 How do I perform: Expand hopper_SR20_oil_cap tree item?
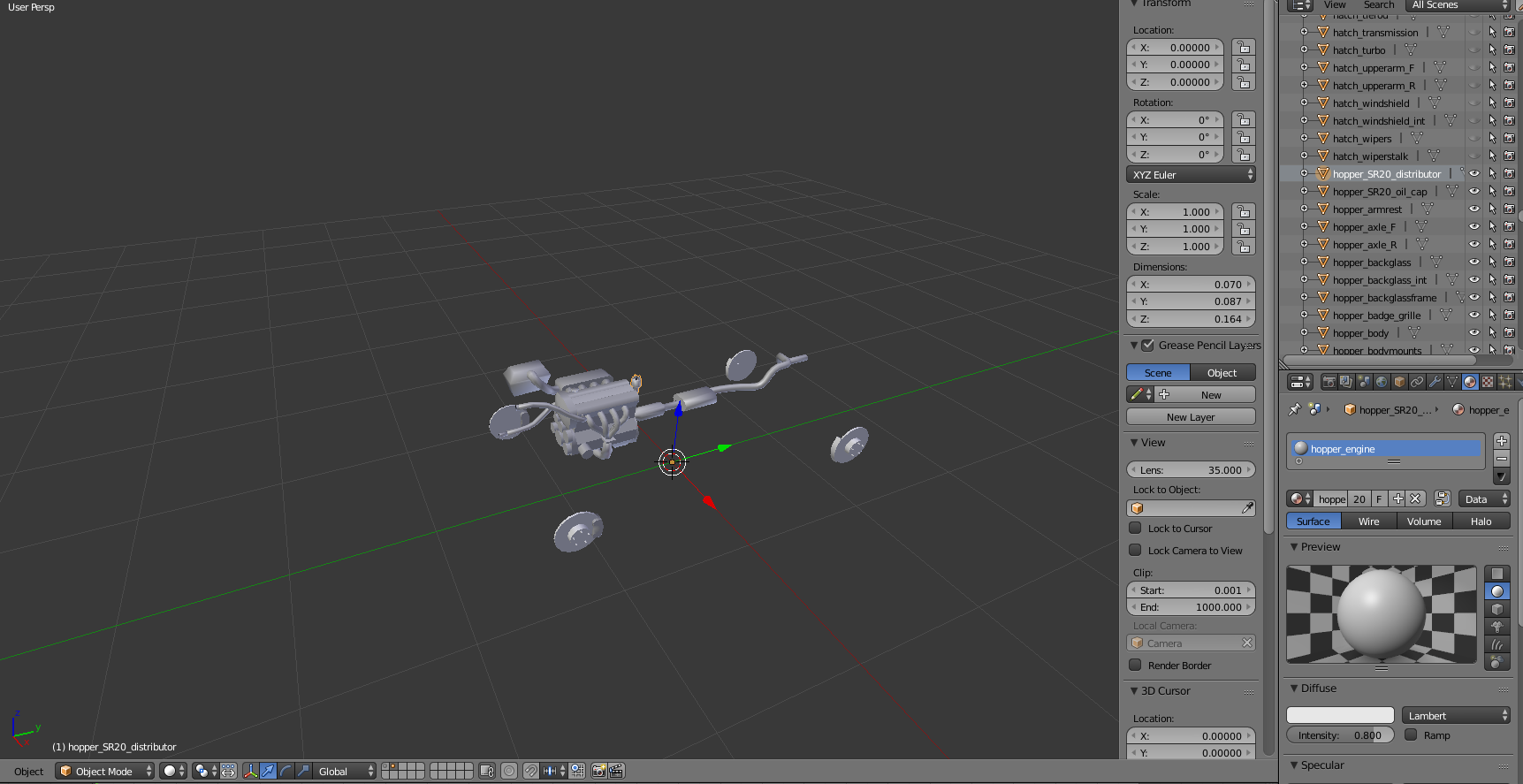tap(1304, 192)
